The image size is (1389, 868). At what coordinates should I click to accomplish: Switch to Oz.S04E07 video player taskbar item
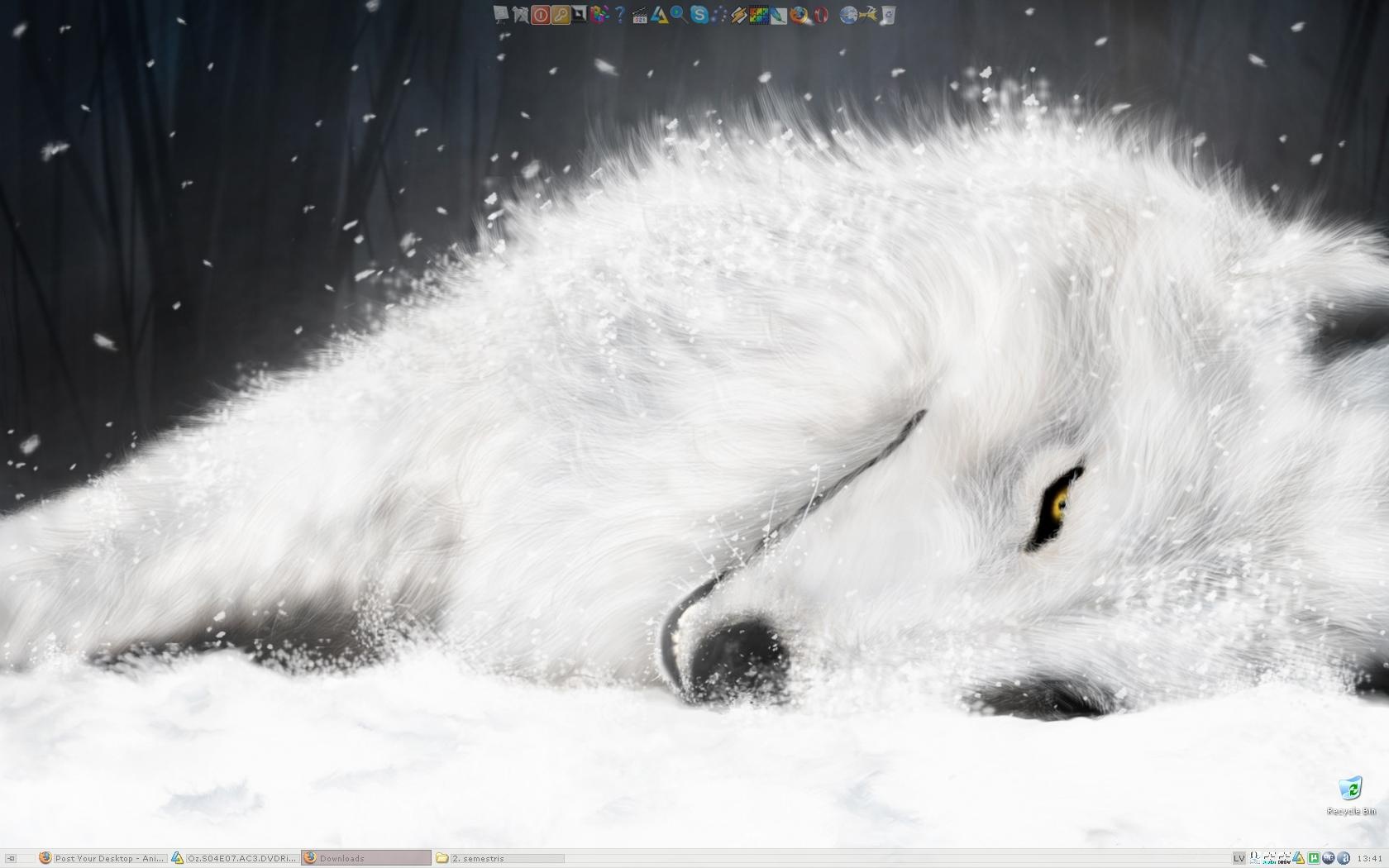pyautogui.click(x=234, y=858)
